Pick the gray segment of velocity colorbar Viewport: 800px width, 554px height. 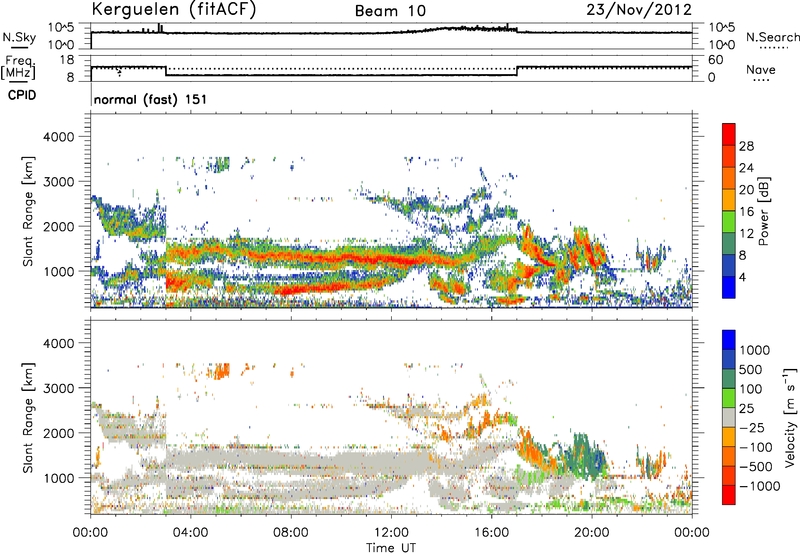pos(729,417)
